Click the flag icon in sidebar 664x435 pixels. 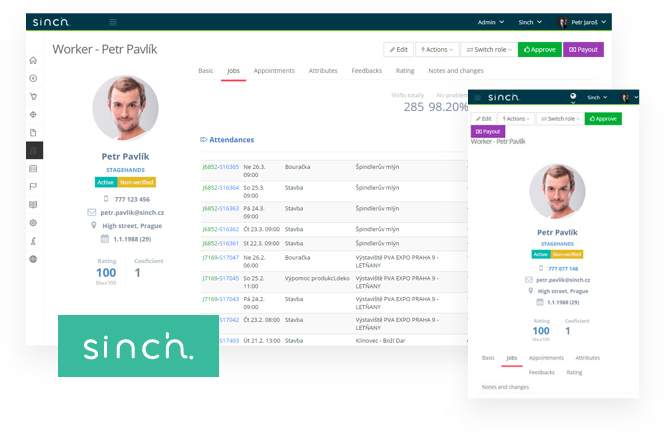click(x=33, y=186)
